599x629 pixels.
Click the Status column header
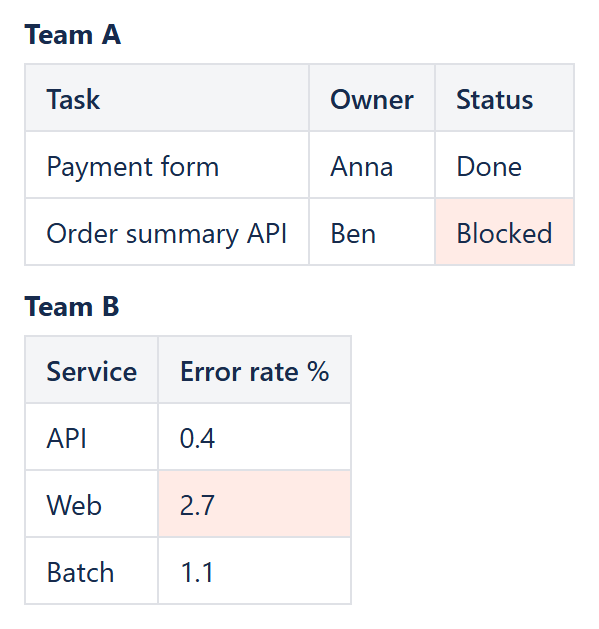(505, 98)
